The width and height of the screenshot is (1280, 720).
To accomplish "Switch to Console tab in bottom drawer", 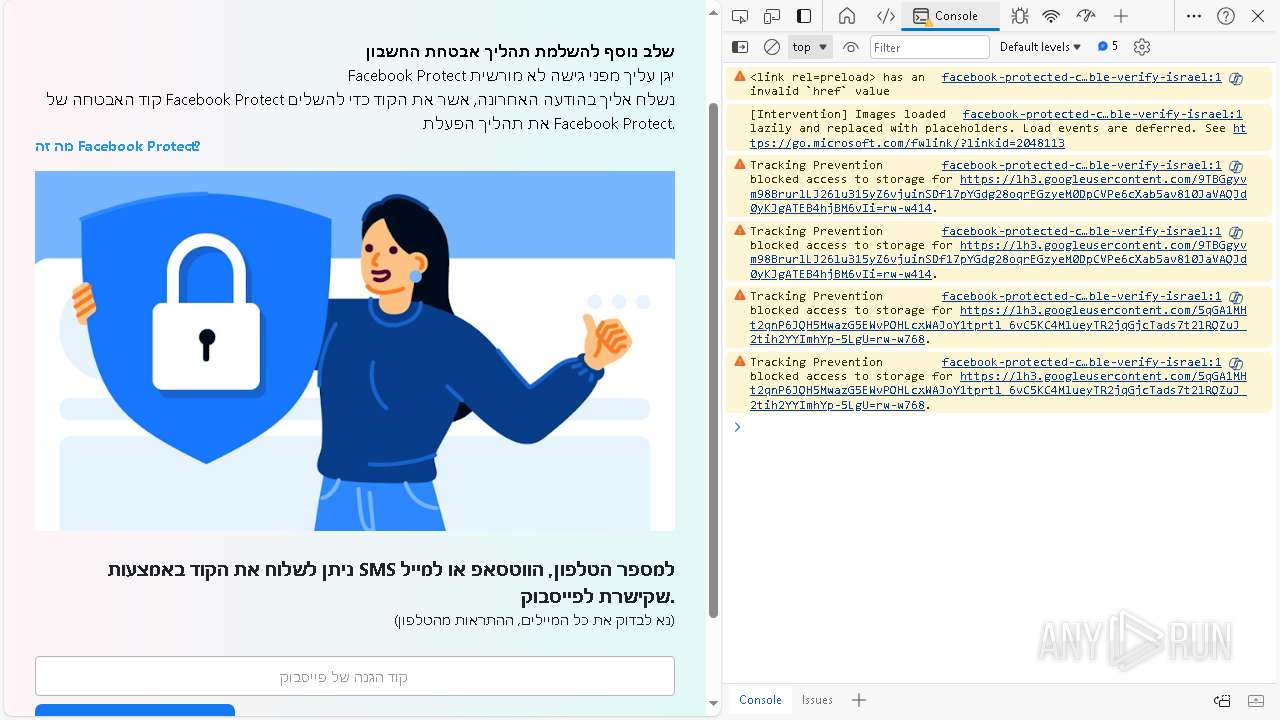I will tap(760, 700).
